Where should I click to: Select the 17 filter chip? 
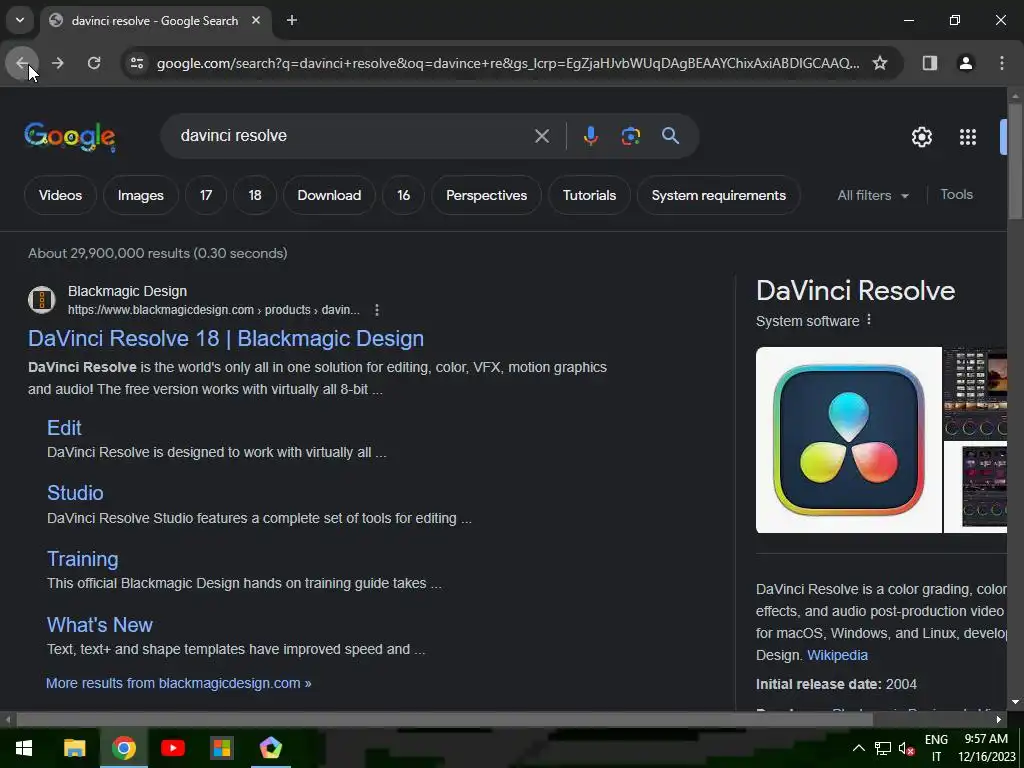pyautogui.click(x=206, y=195)
